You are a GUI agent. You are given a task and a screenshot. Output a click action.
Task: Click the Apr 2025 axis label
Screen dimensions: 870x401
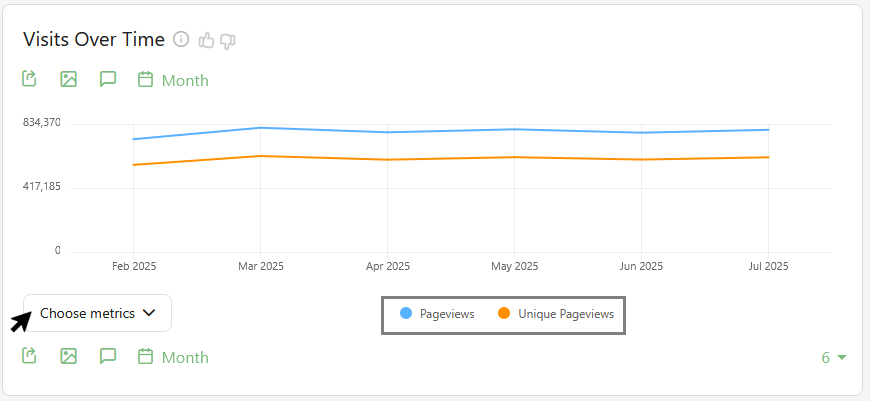coord(388,266)
